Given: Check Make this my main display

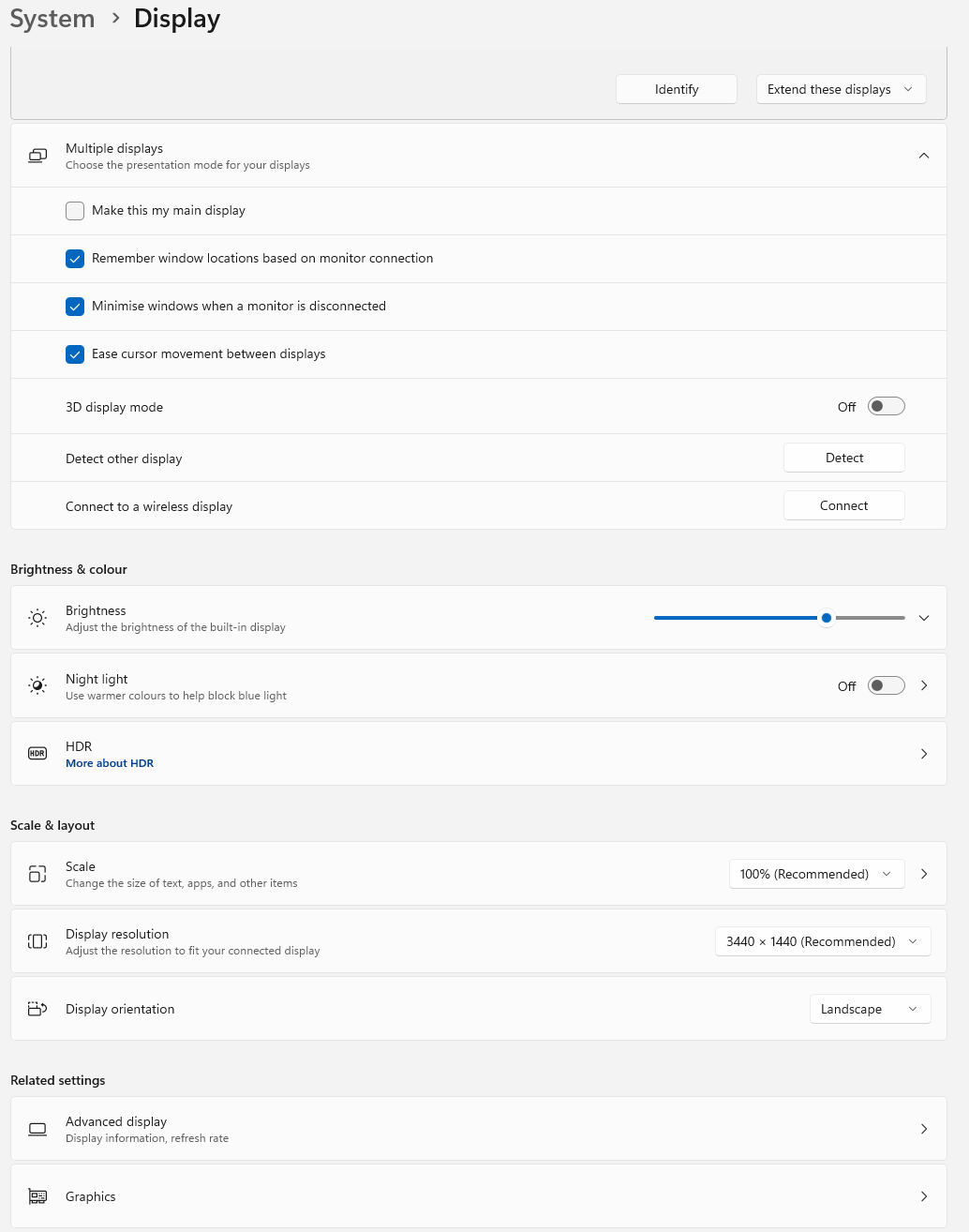Looking at the screenshot, I should [75, 211].
